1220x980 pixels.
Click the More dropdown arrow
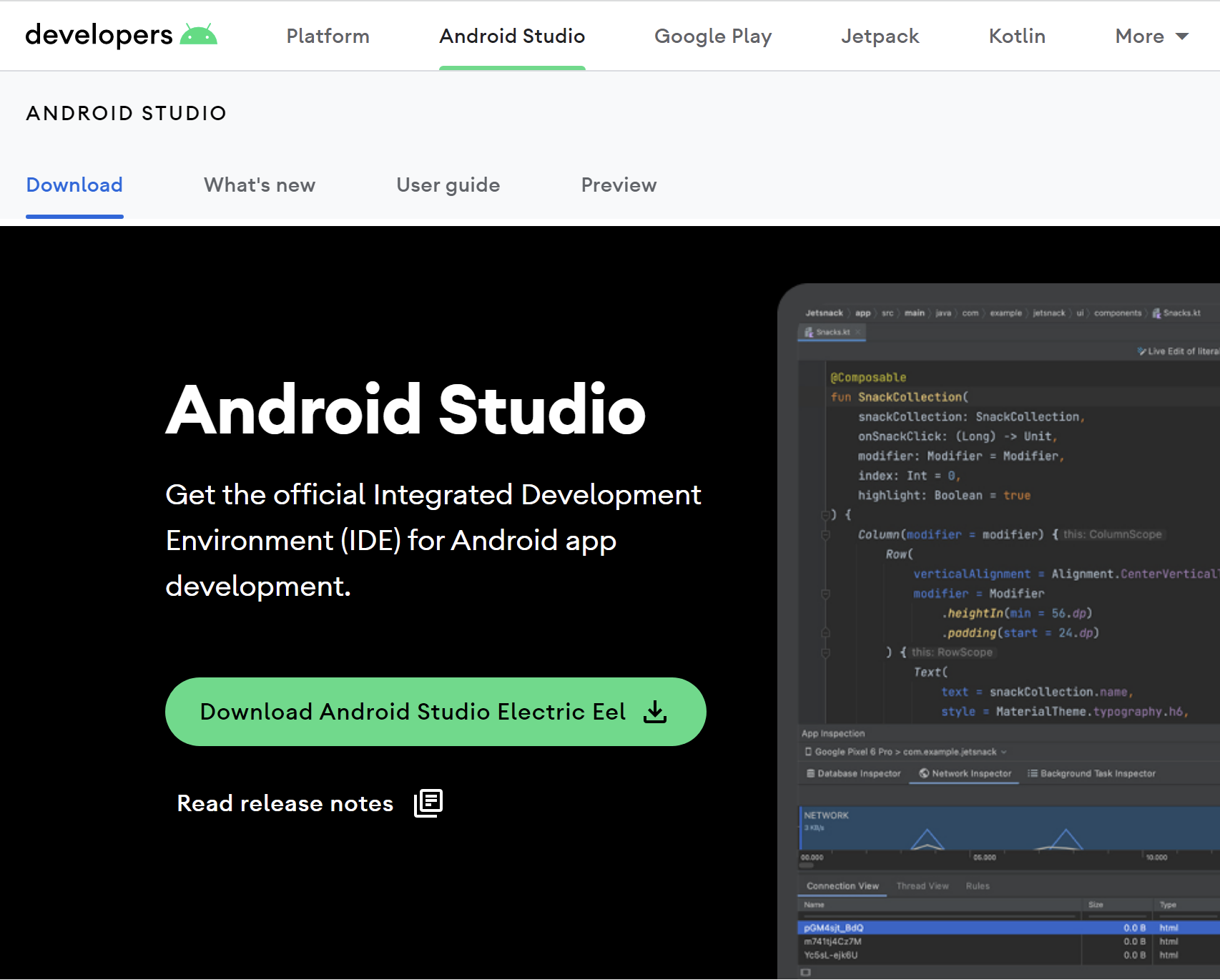(x=1181, y=36)
